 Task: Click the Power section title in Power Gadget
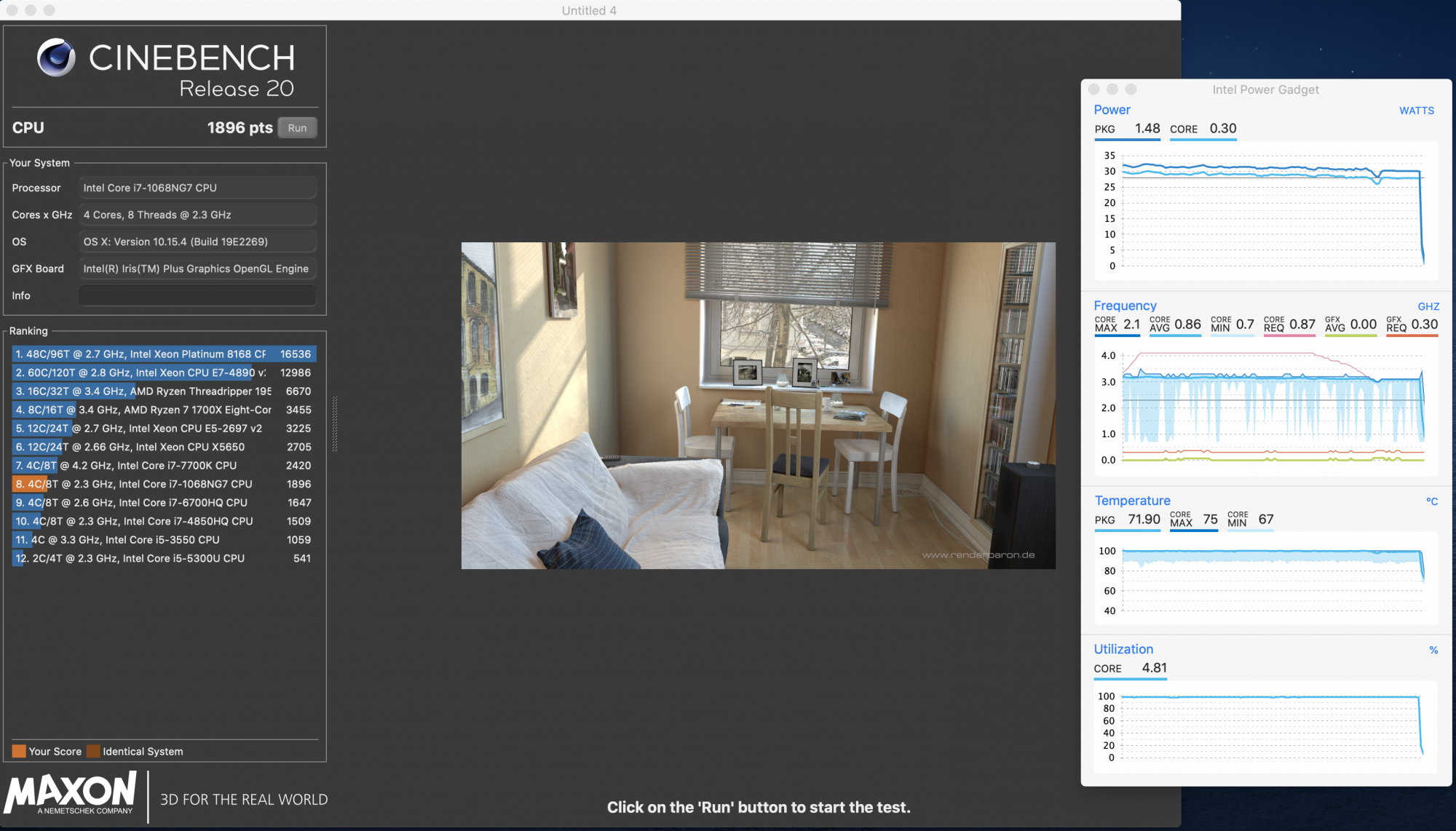coord(1112,110)
